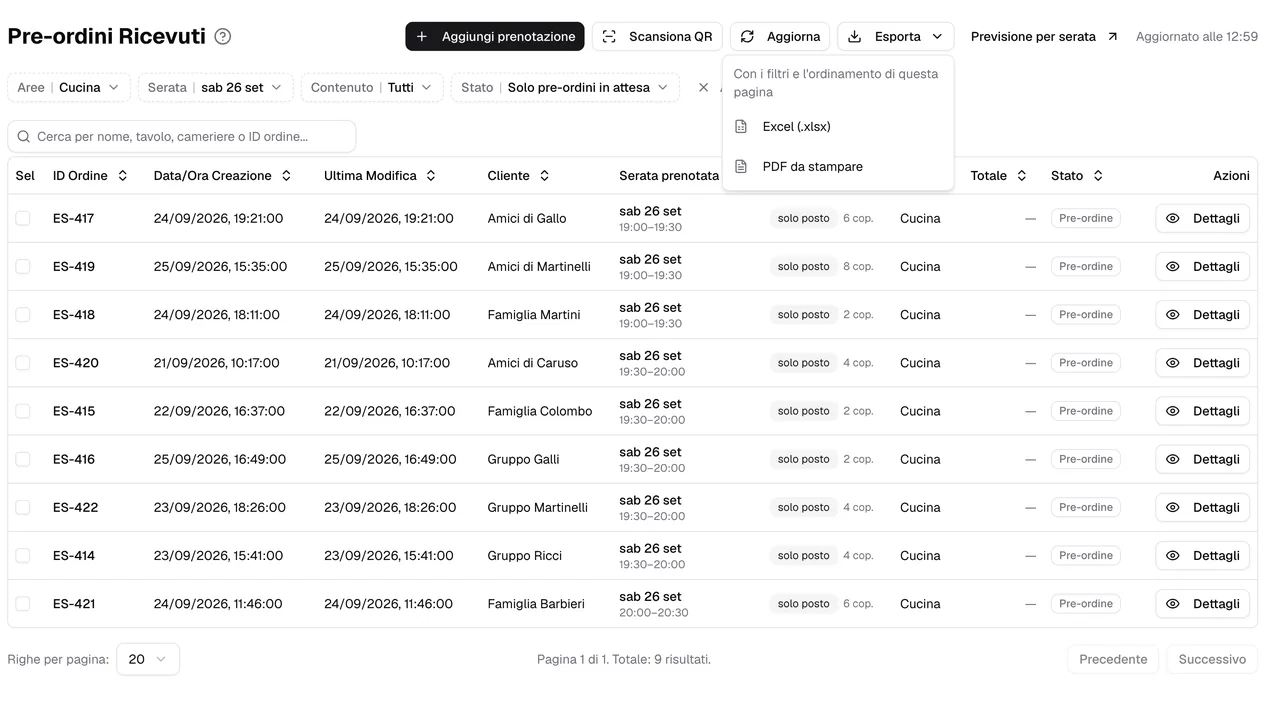Click solo posto tag for ES-421
This screenshot has height=720, width=1280.
click(x=804, y=604)
